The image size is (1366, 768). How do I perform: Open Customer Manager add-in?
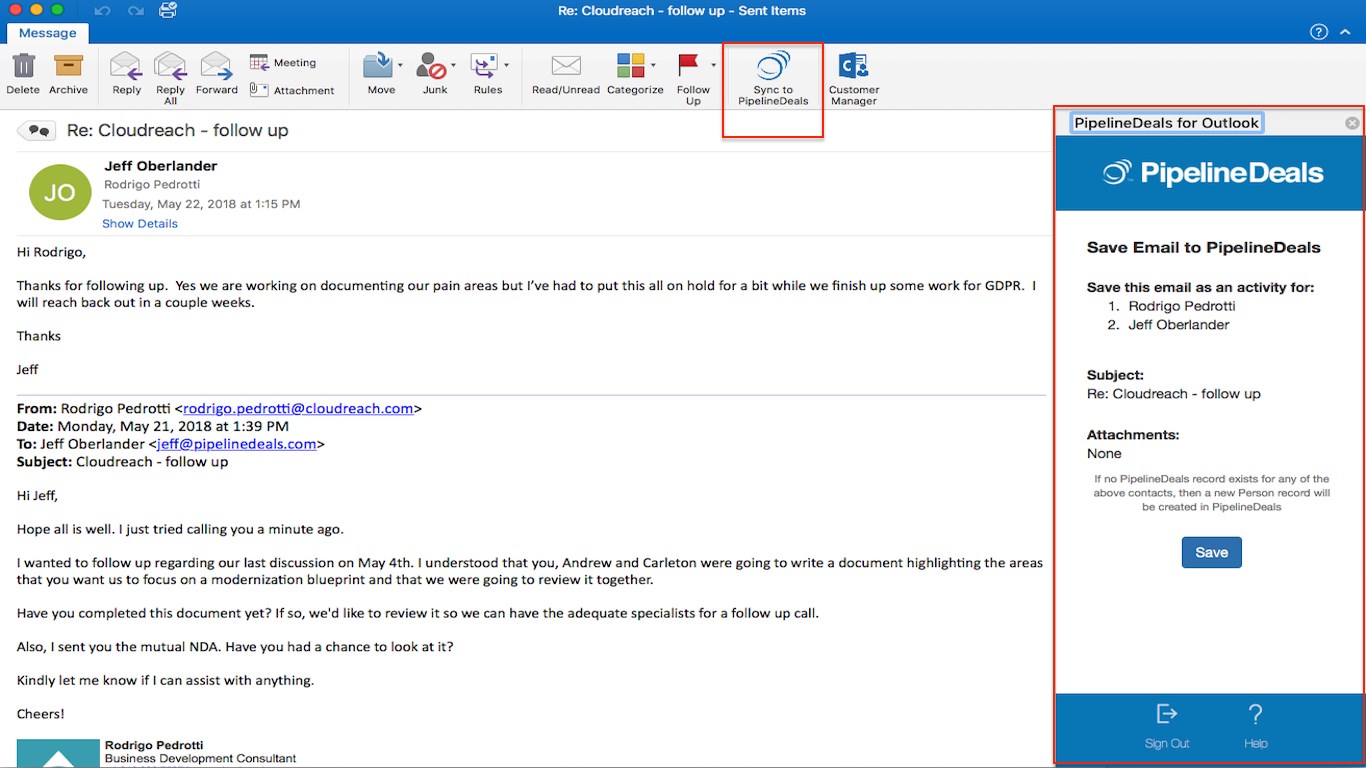tap(853, 79)
